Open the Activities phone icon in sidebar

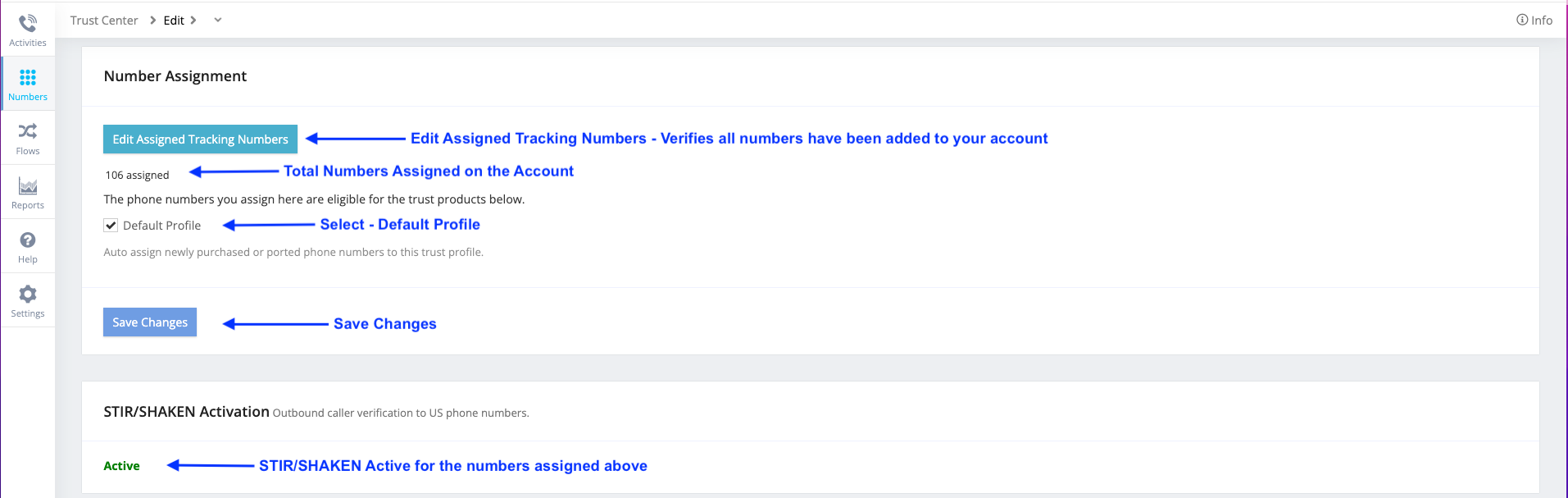pos(28,23)
